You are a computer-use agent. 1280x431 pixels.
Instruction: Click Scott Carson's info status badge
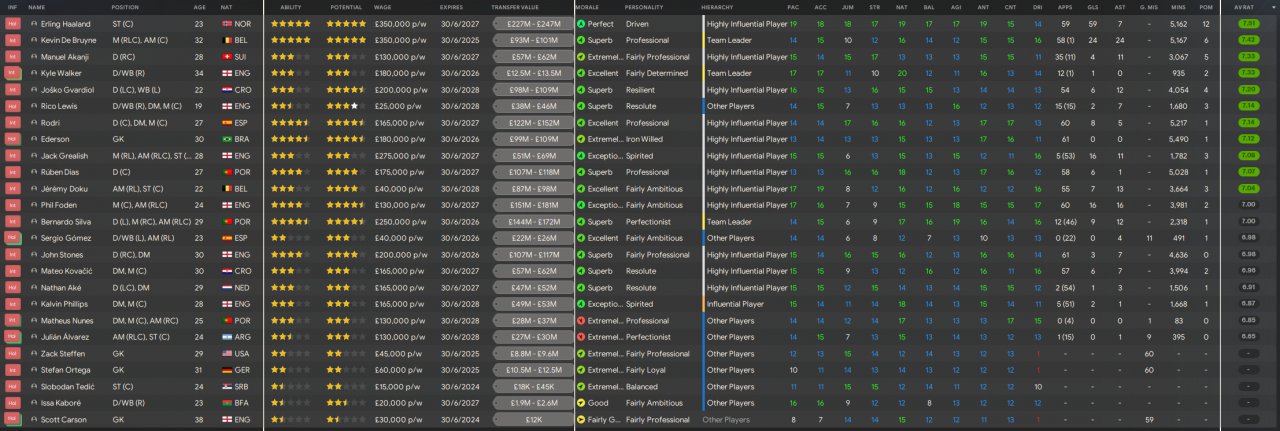tap(12, 420)
